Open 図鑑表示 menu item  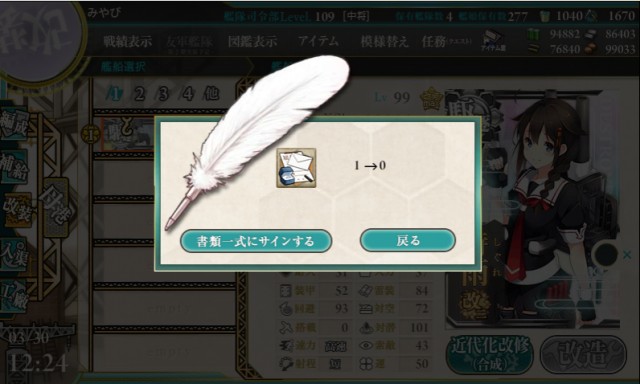tap(253, 41)
